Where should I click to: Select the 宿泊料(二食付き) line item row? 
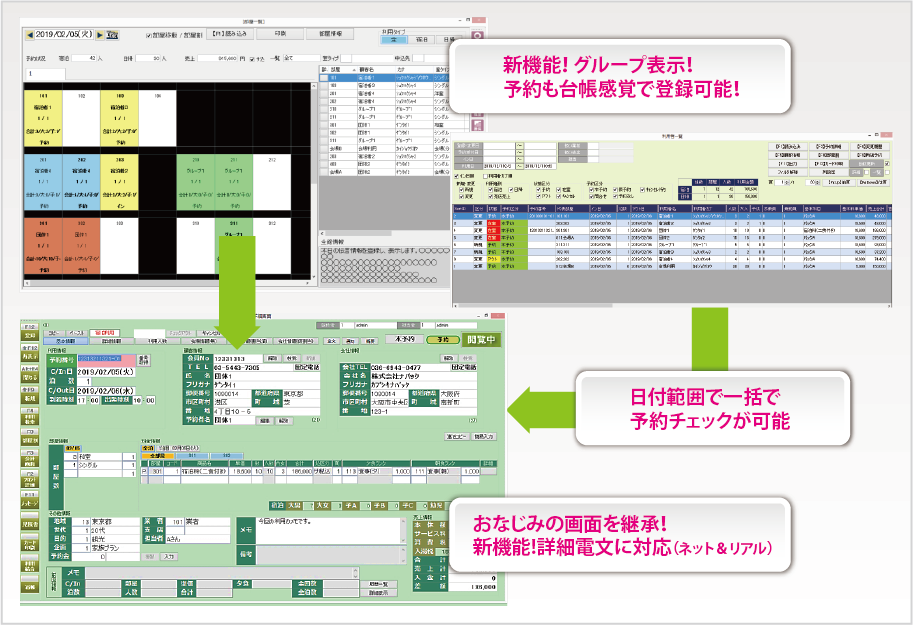pyautogui.click(x=319, y=471)
